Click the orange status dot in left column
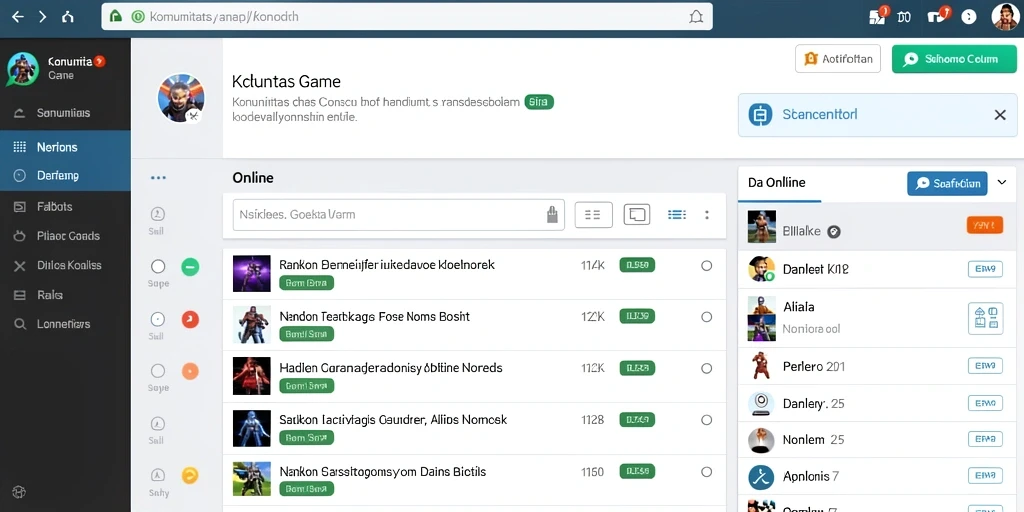1024x512 pixels. pos(189,371)
